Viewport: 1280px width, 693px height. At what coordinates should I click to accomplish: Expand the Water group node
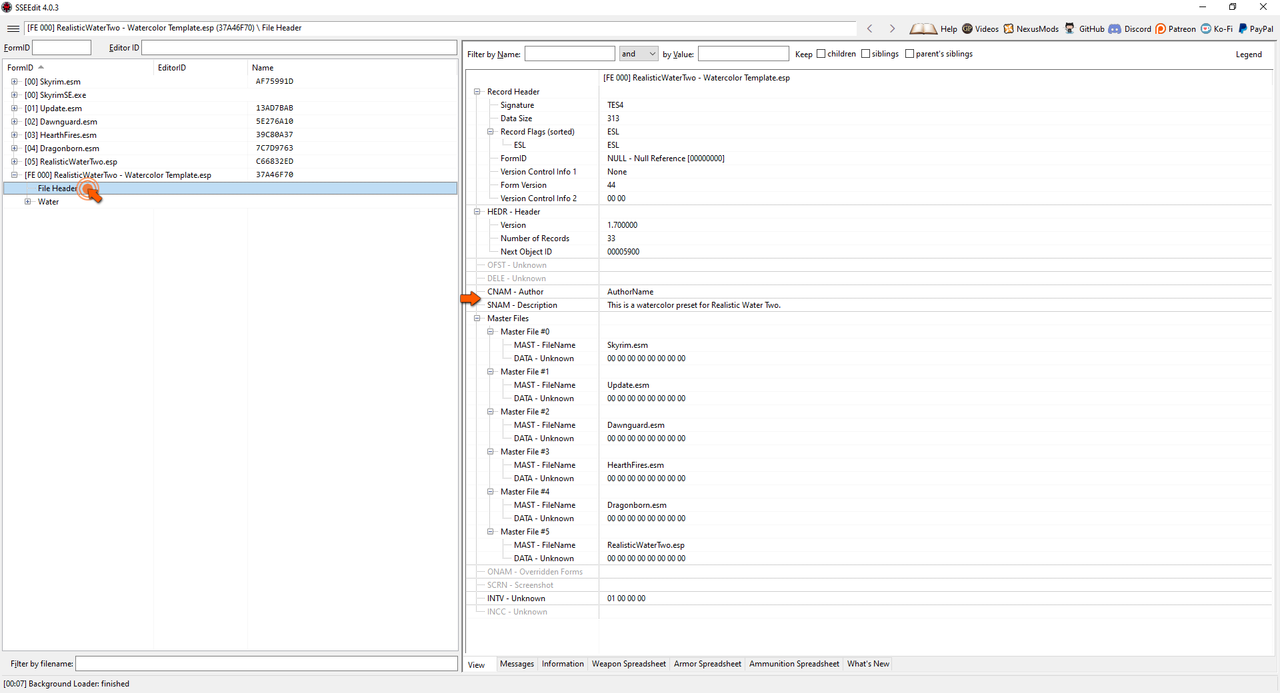(x=28, y=202)
